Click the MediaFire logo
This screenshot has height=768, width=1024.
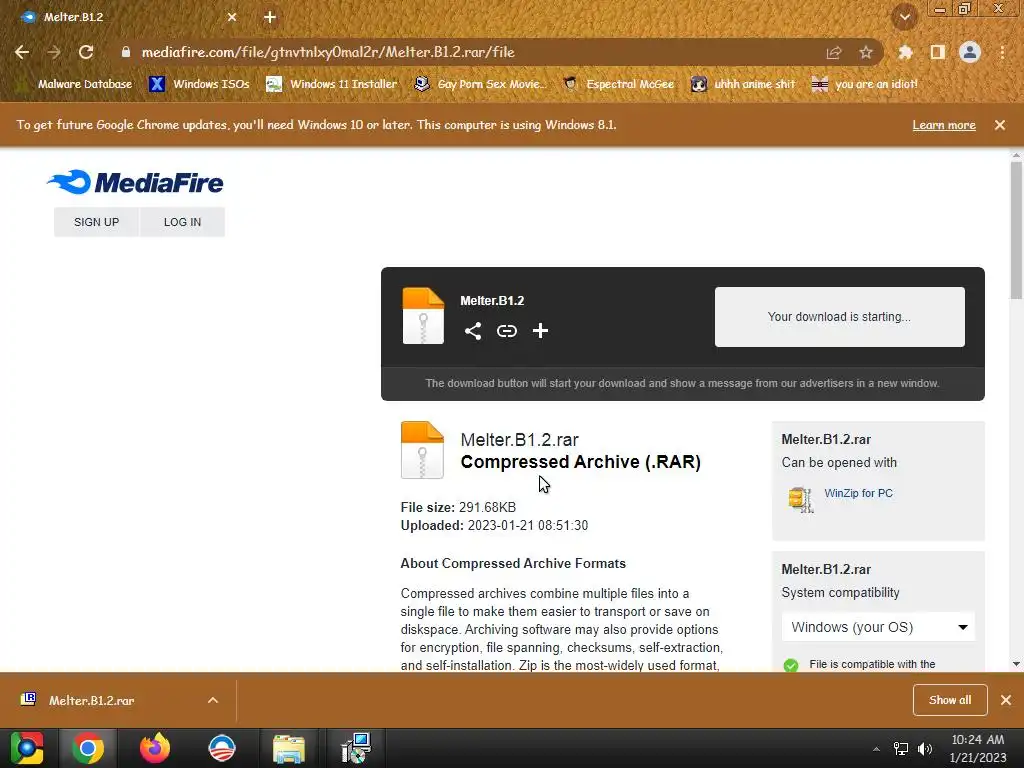pos(135,182)
